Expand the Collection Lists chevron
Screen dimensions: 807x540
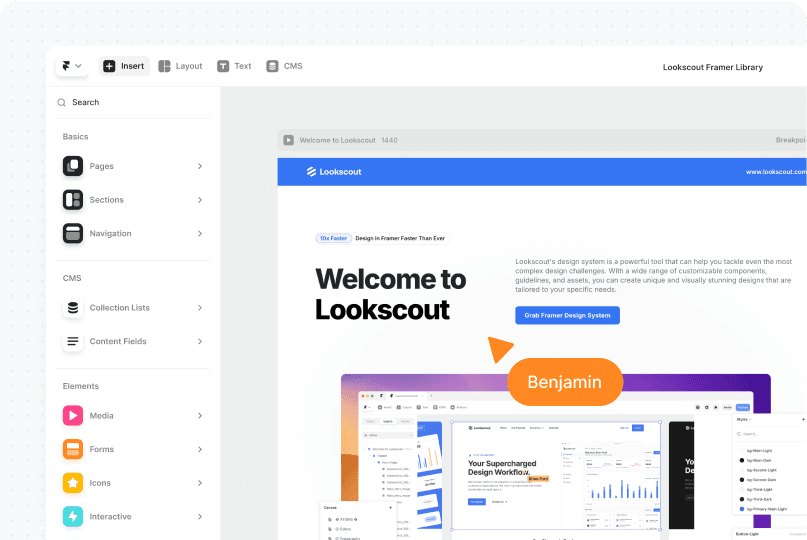200,308
